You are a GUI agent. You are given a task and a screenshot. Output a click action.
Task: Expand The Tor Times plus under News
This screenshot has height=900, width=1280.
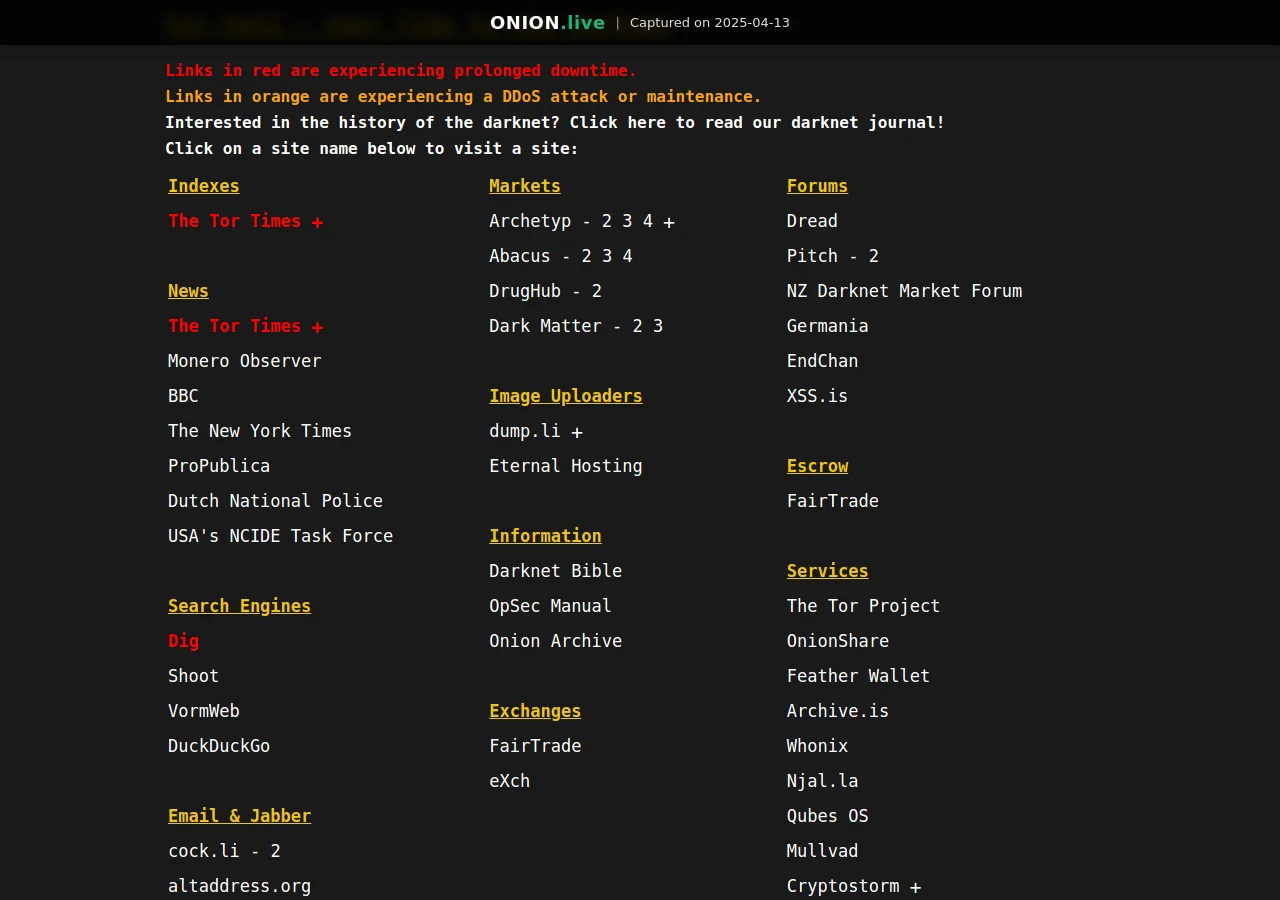317,327
